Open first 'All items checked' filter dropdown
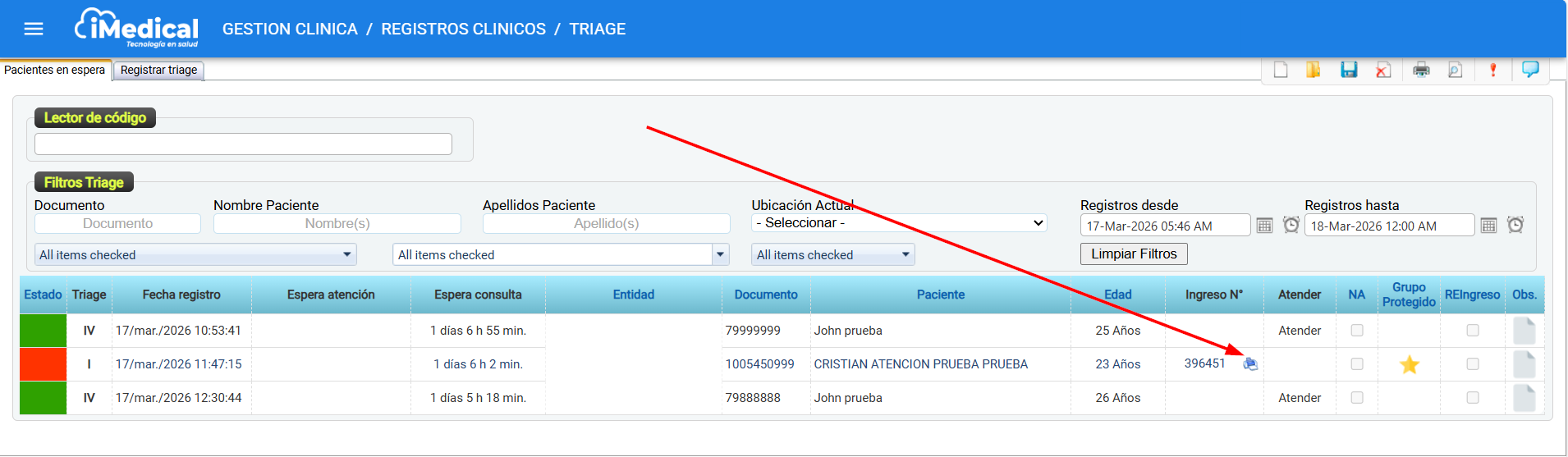 click(195, 255)
